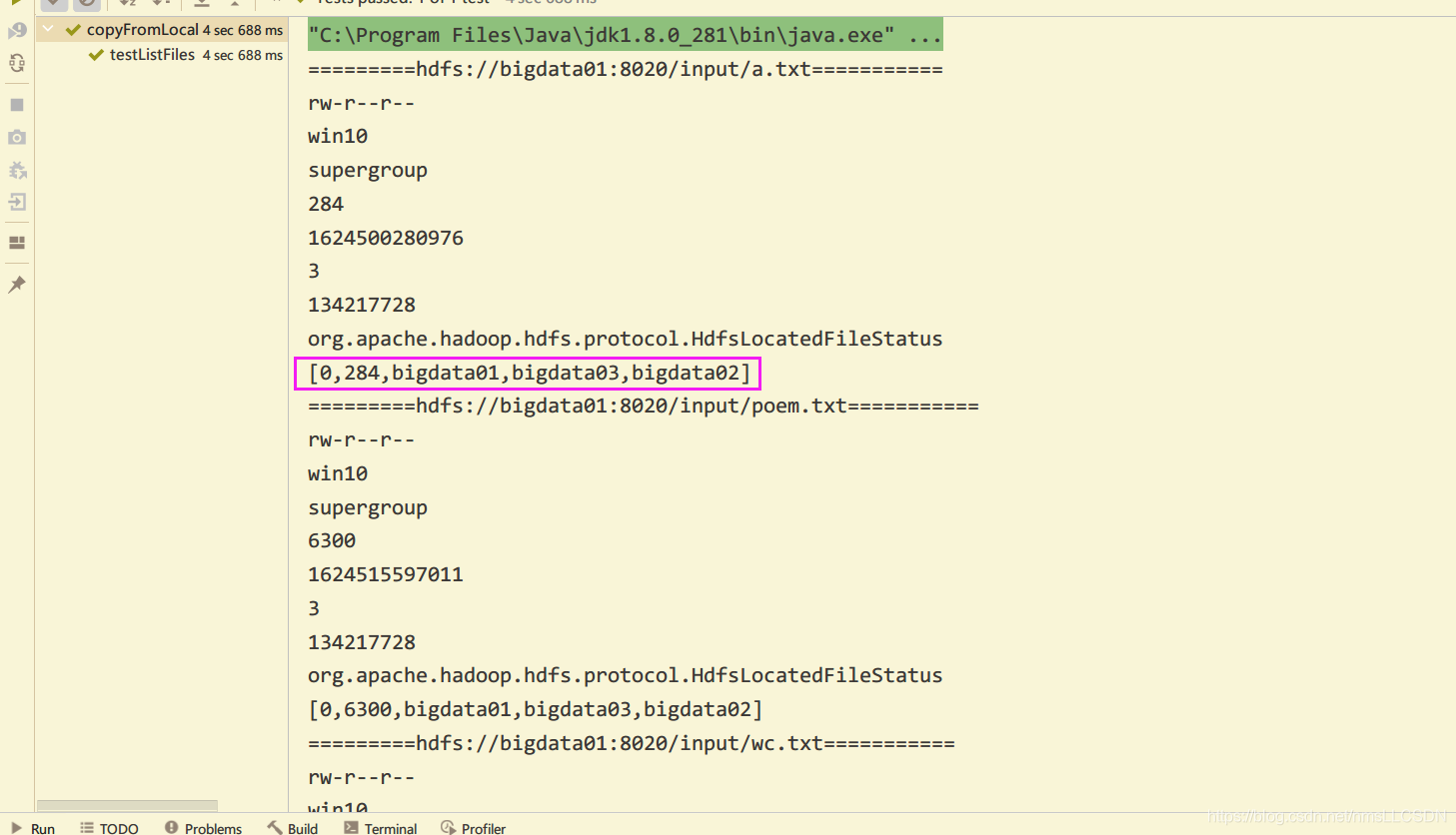This screenshot has width=1456, height=835.
Task: Click green check icon beside testListFiles
Action: tap(96, 55)
